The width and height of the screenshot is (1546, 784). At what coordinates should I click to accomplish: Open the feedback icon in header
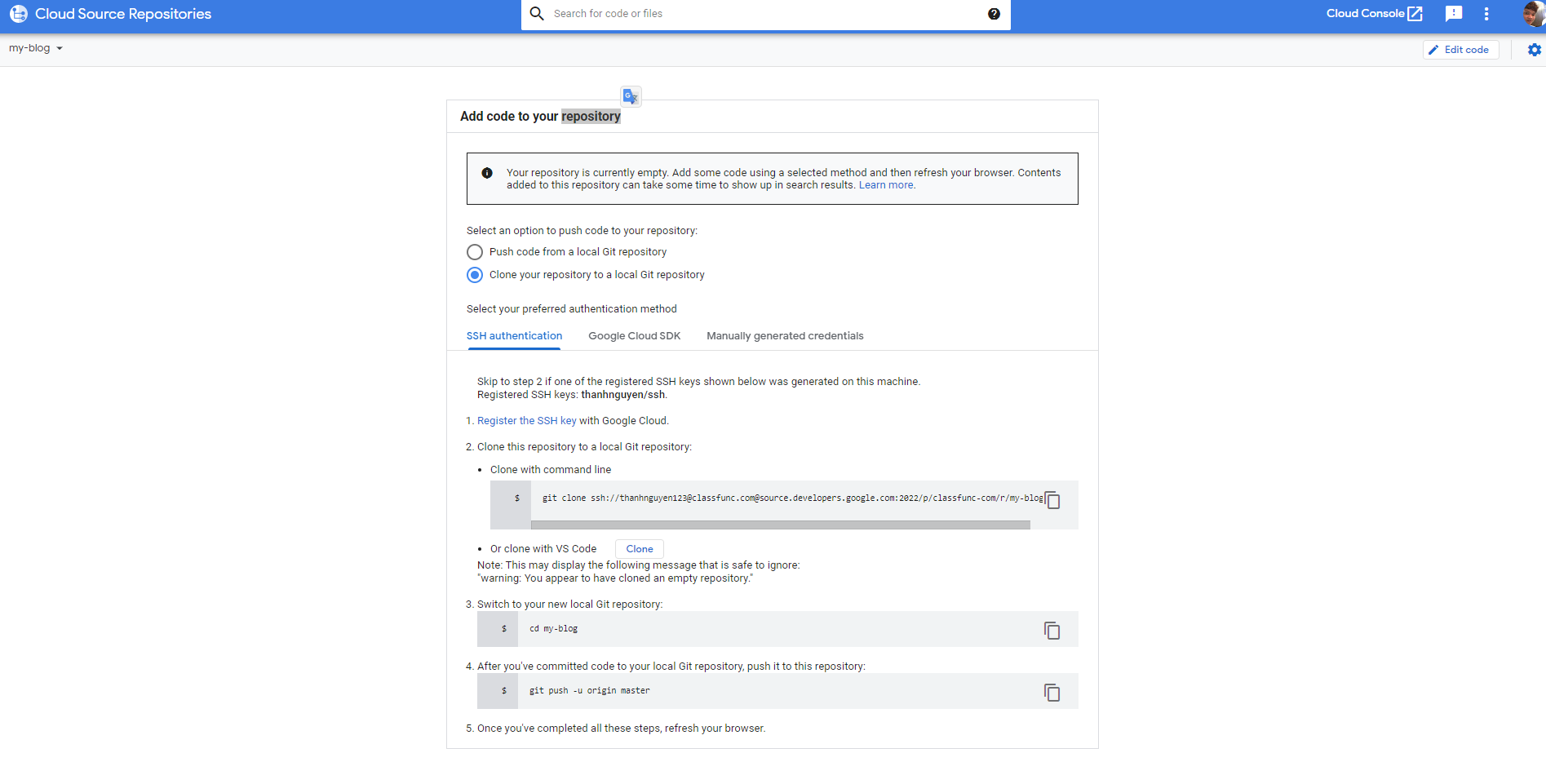pyautogui.click(x=1453, y=14)
